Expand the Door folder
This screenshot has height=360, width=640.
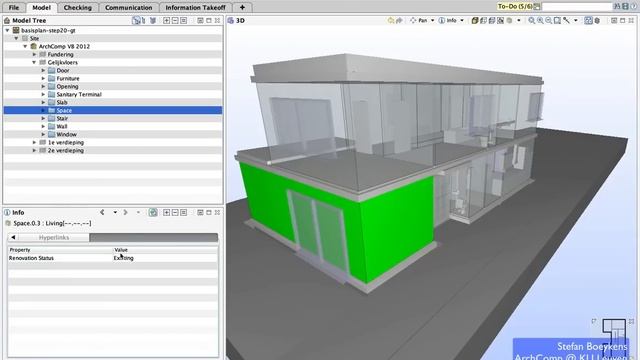click(x=43, y=70)
